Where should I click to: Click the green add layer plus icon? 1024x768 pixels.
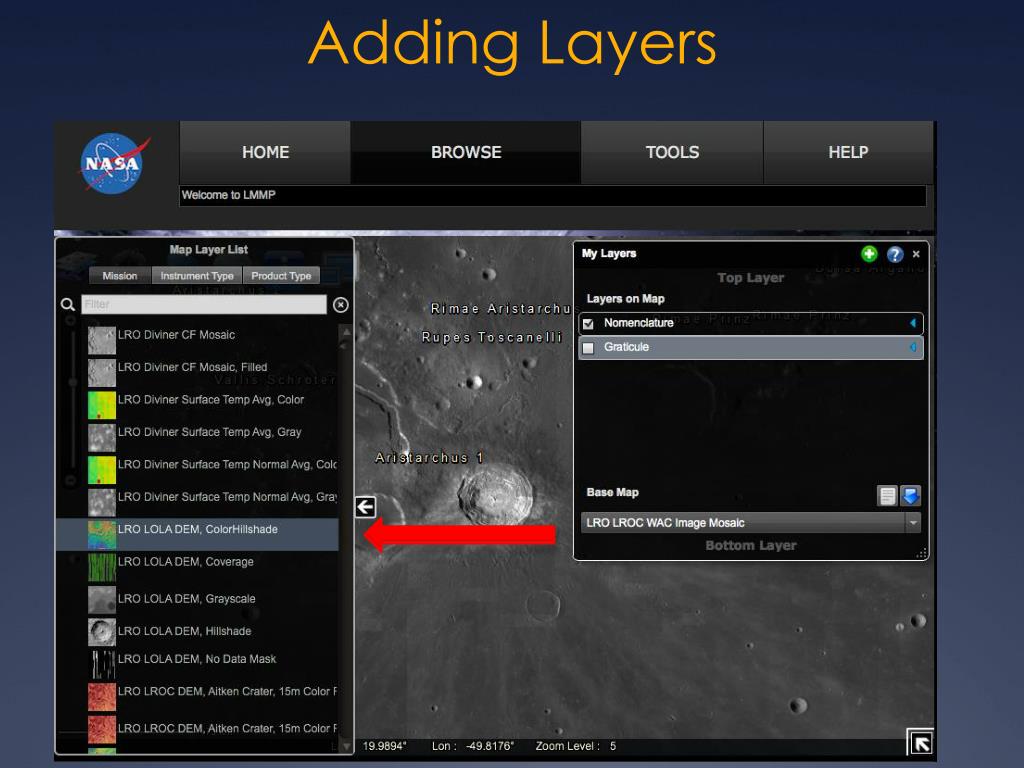point(869,254)
